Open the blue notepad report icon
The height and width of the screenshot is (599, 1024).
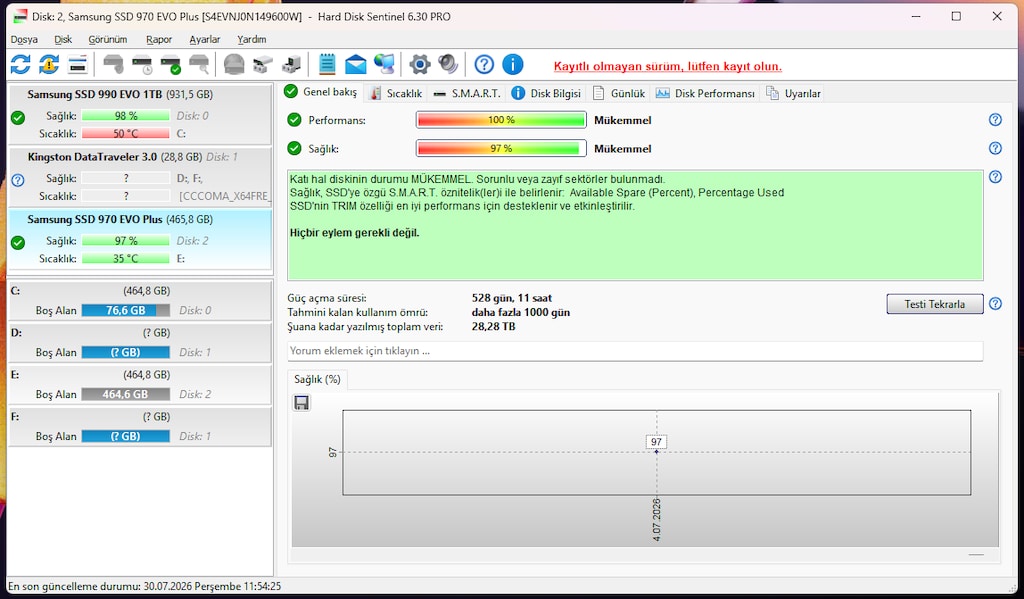pos(327,64)
